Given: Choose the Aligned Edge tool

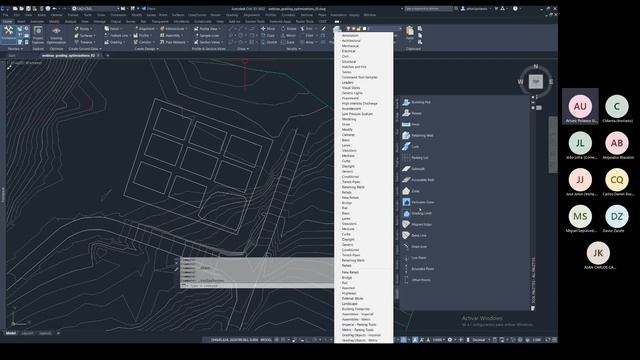Looking at the screenshot, I should point(417,224).
